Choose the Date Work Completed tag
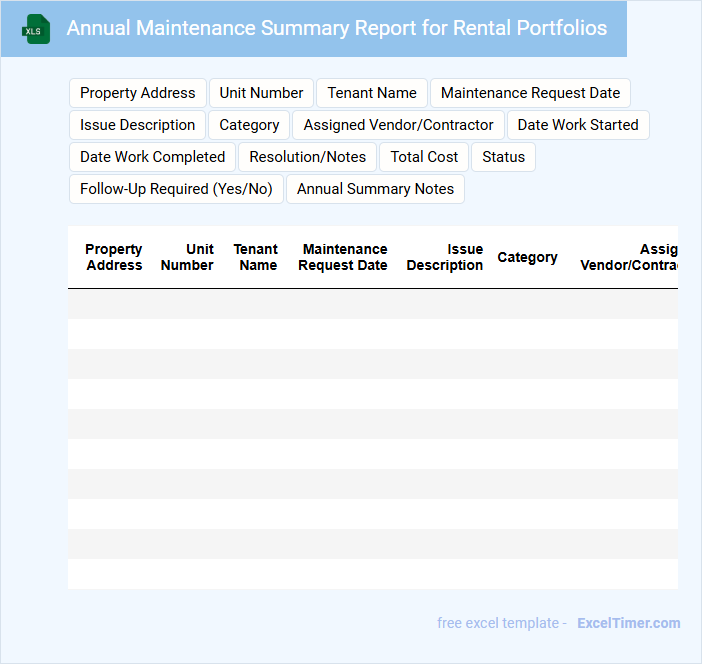Viewport: 702px width, 664px height. click(153, 157)
